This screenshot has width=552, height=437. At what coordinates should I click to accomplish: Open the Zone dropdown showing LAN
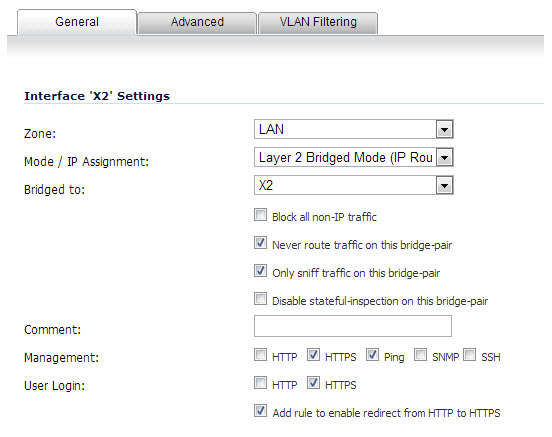click(353, 129)
